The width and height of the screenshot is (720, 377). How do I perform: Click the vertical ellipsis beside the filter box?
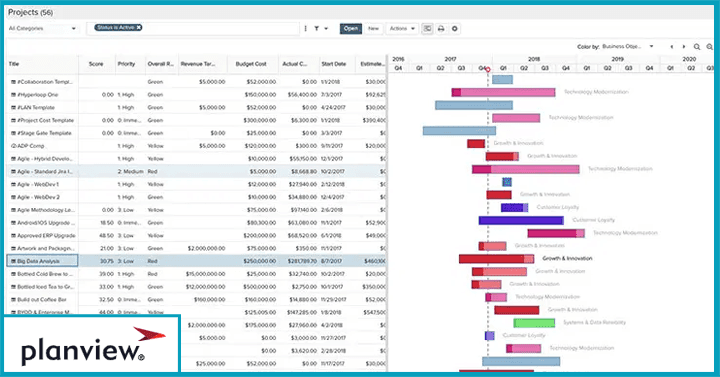[305, 28]
